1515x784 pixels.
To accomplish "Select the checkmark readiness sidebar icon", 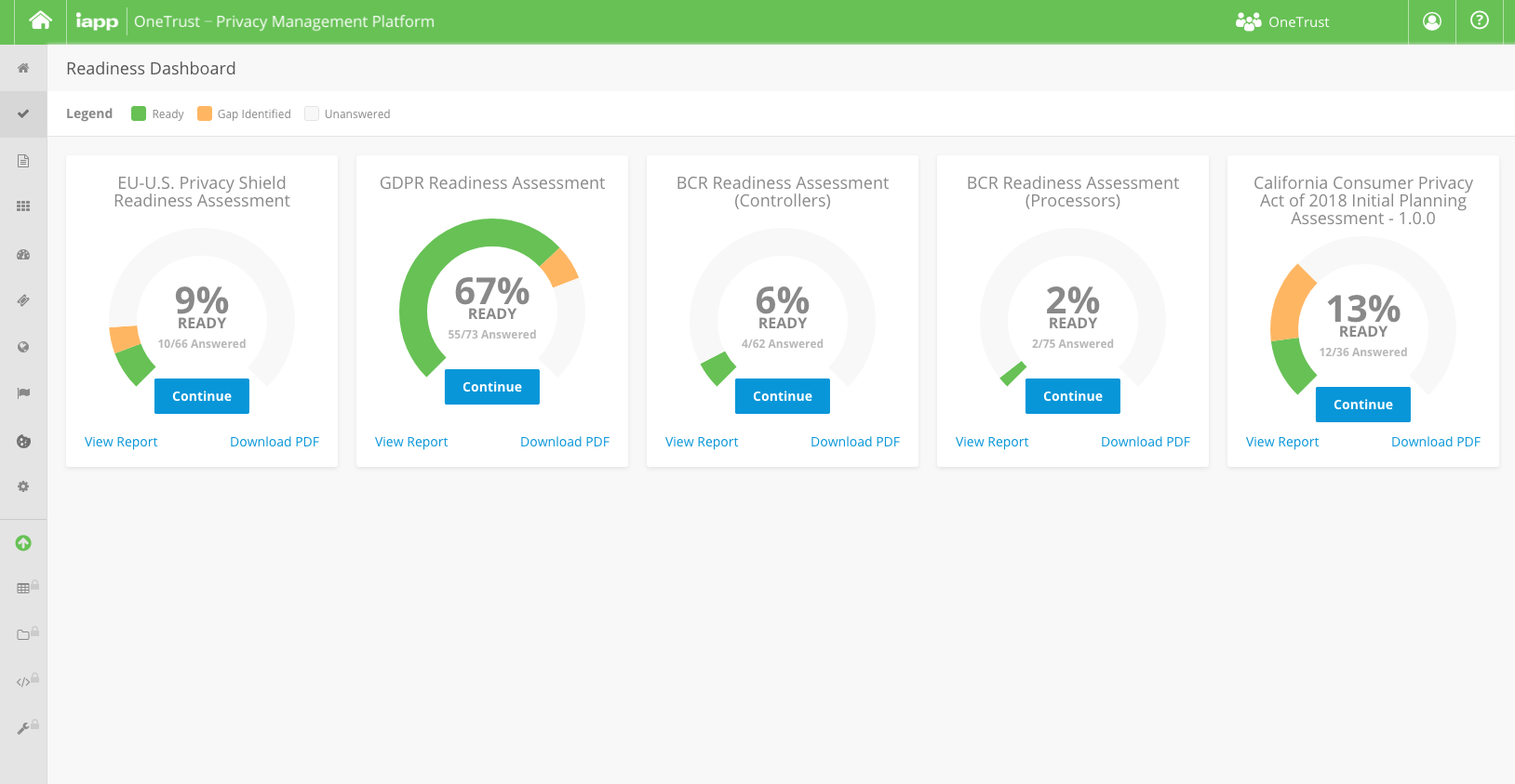I will pyautogui.click(x=23, y=113).
